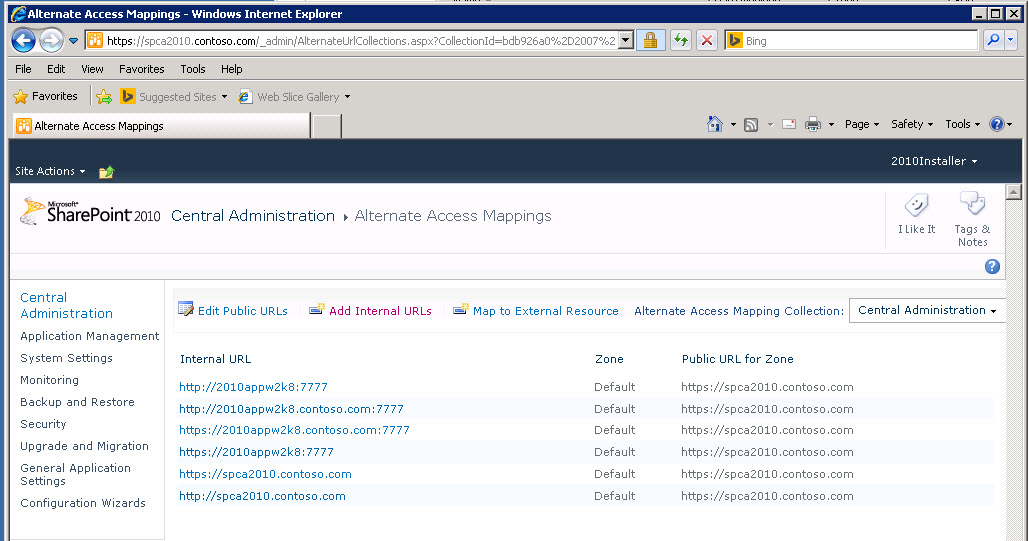This screenshot has width=1028, height=541.
Task: Click the security lock icon
Action: point(650,41)
